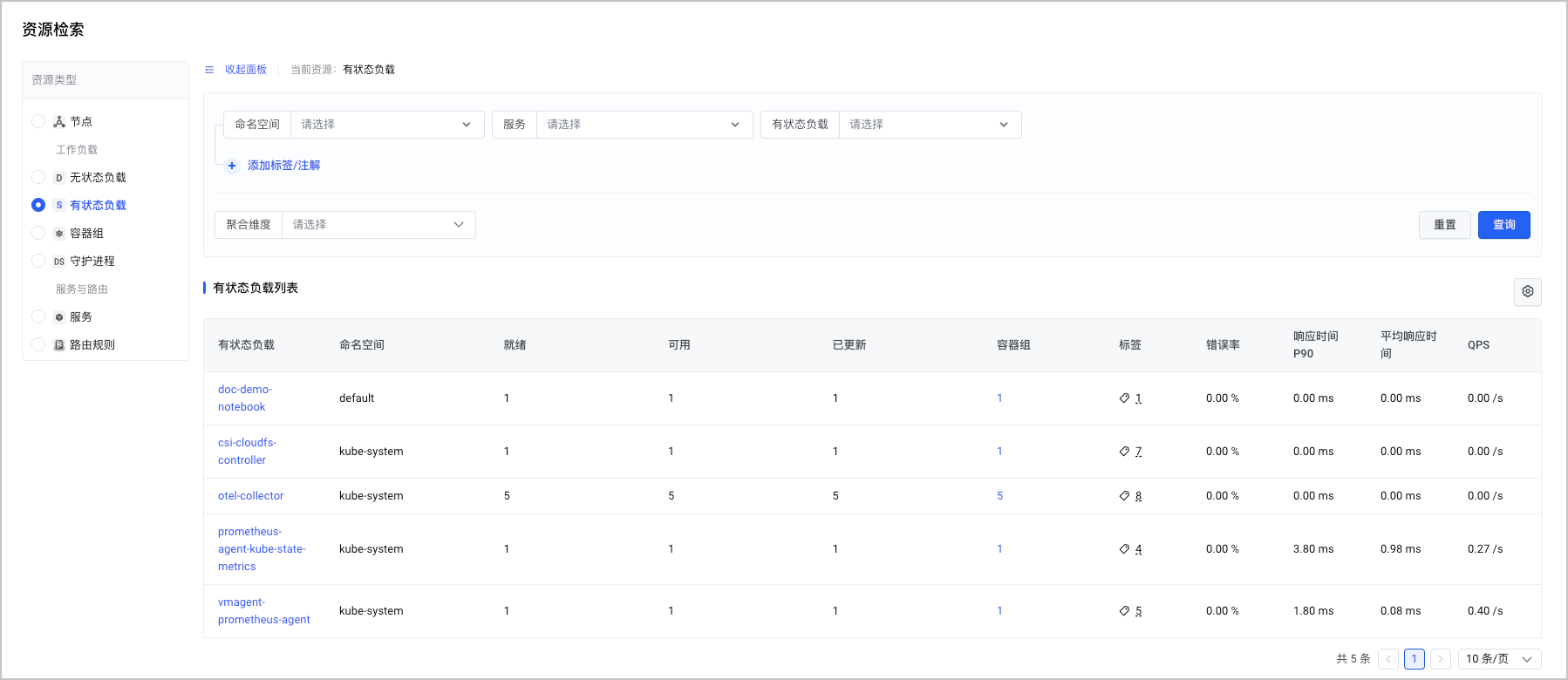This screenshot has width=1568, height=680.
Task: Click the 3.80 ms response time value
Action: click(1313, 549)
